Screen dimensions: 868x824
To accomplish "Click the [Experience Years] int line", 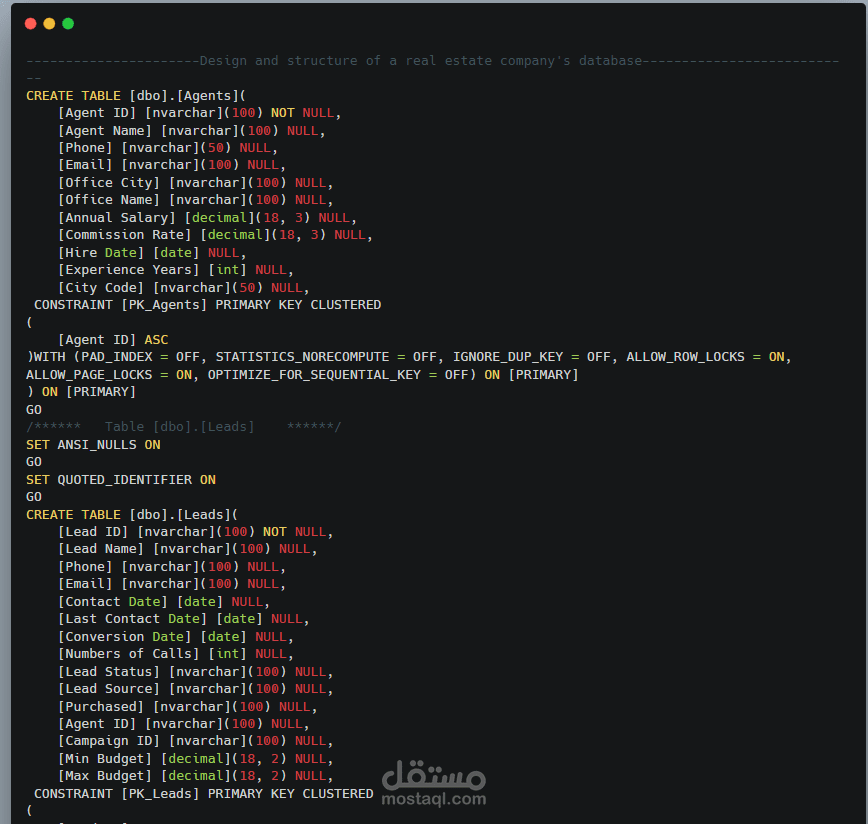I will [175, 270].
